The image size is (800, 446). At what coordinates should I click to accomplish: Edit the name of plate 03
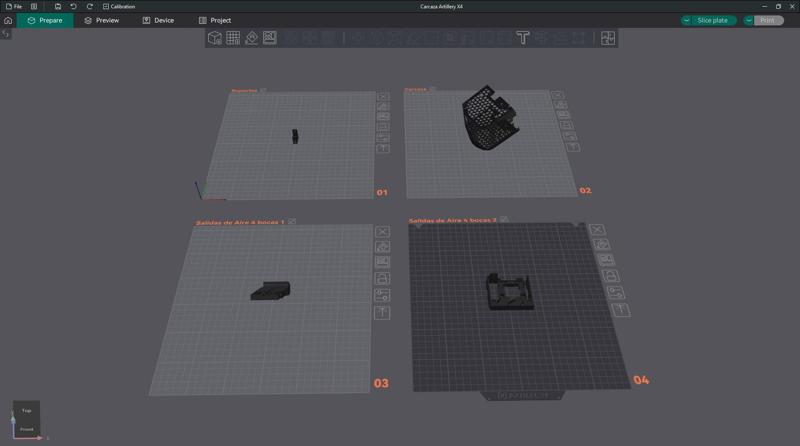[292, 221]
